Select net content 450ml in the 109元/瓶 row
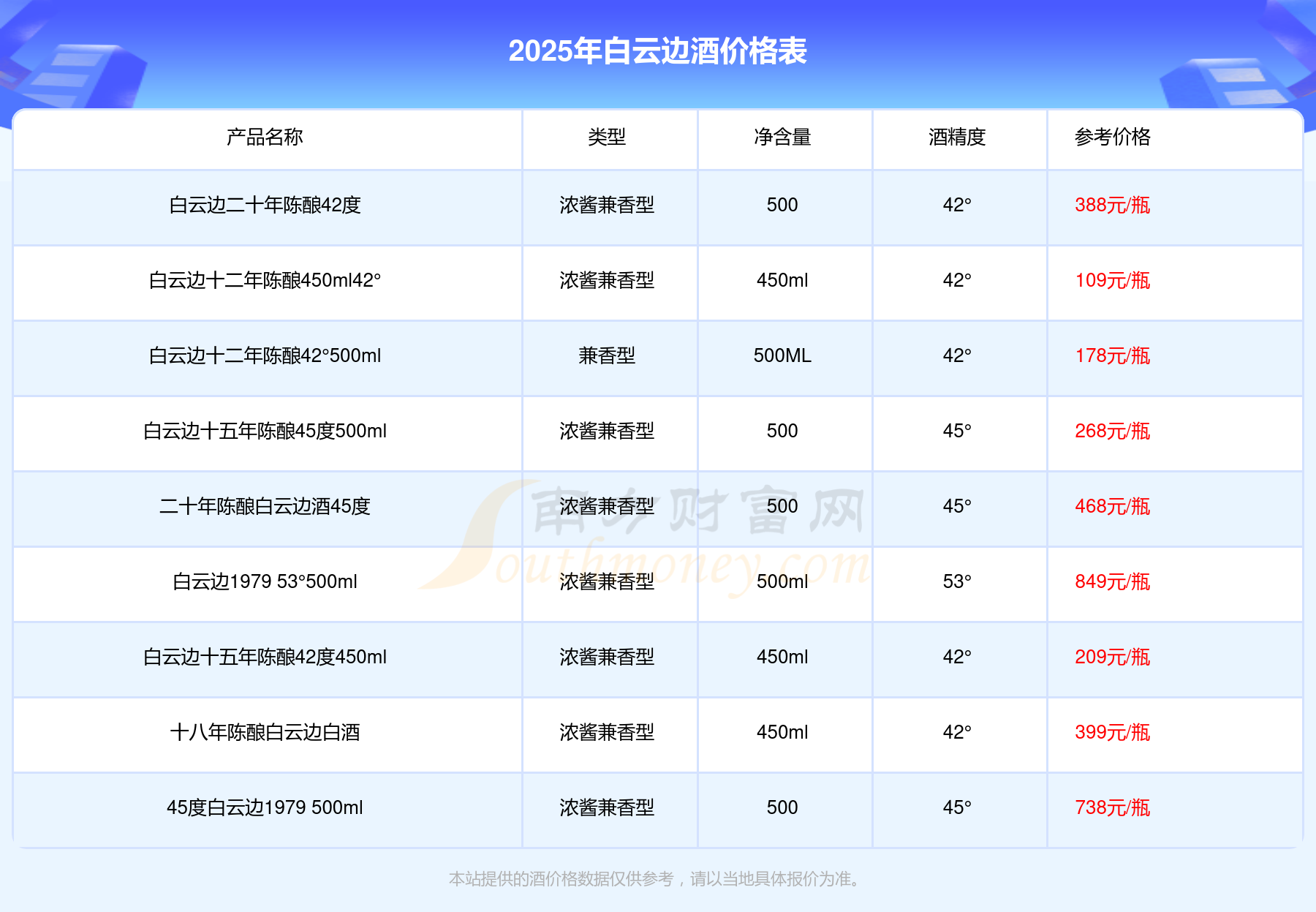 (x=782, y=280)
